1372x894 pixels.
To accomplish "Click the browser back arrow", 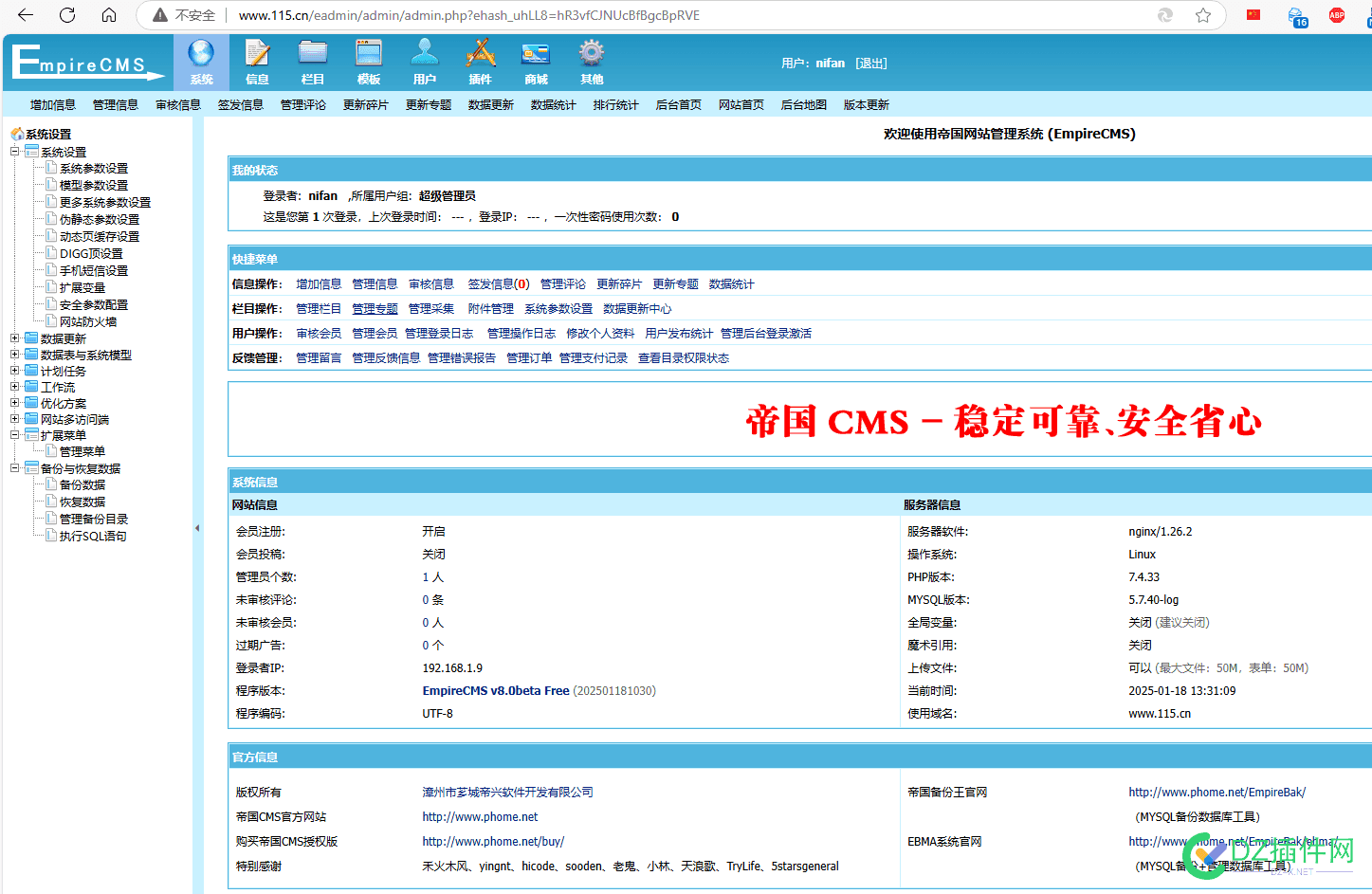I will pyautogui.click(x=26, y=15).
